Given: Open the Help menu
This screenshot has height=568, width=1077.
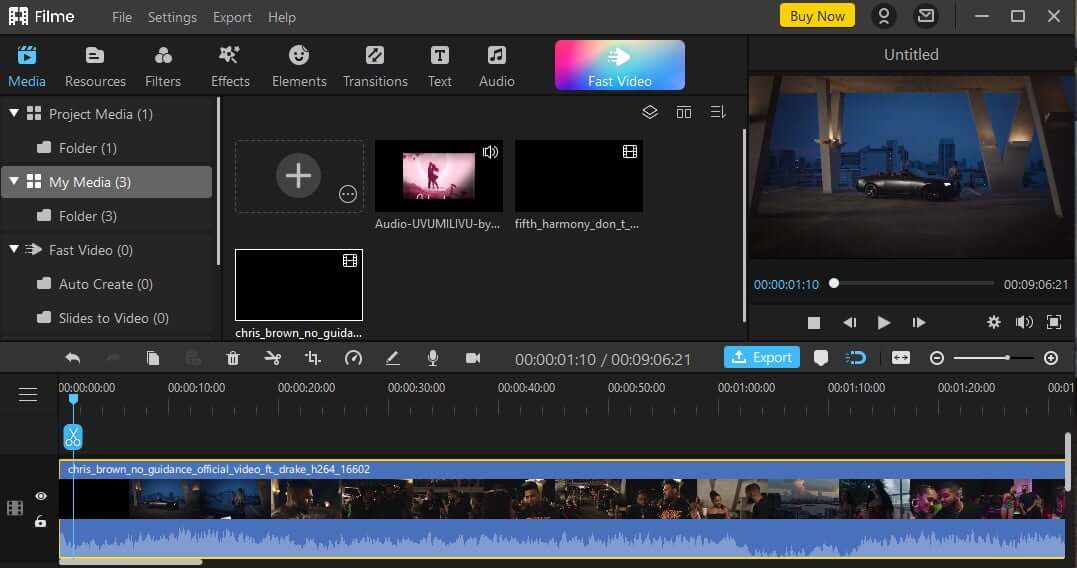Looking at the screenshot, I should tap(282, 17).
